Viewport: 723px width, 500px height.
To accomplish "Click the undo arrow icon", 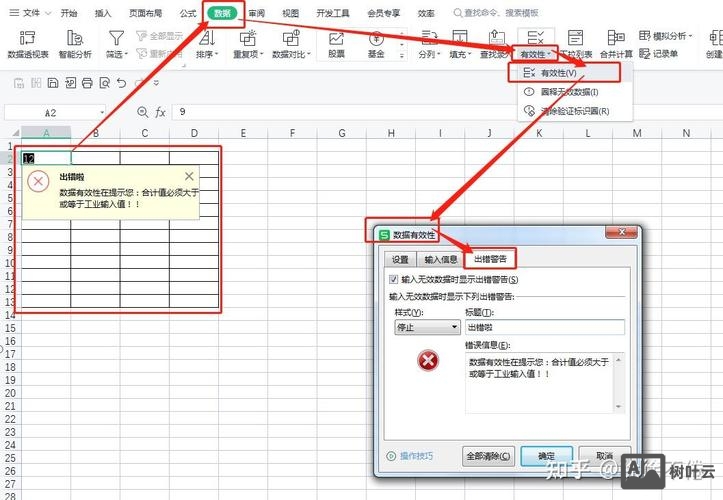I will point(122,83).
